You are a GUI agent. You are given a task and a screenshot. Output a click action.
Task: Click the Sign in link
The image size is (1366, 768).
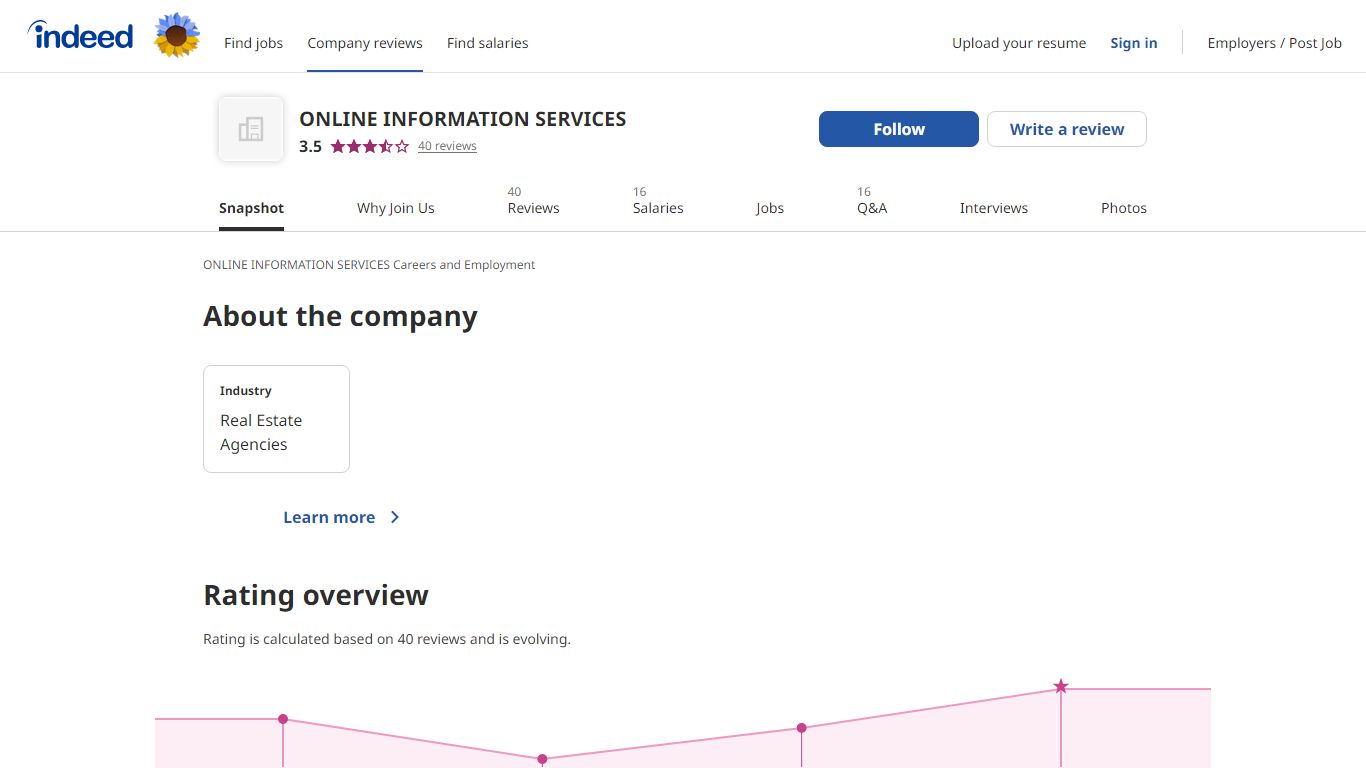1134,43
